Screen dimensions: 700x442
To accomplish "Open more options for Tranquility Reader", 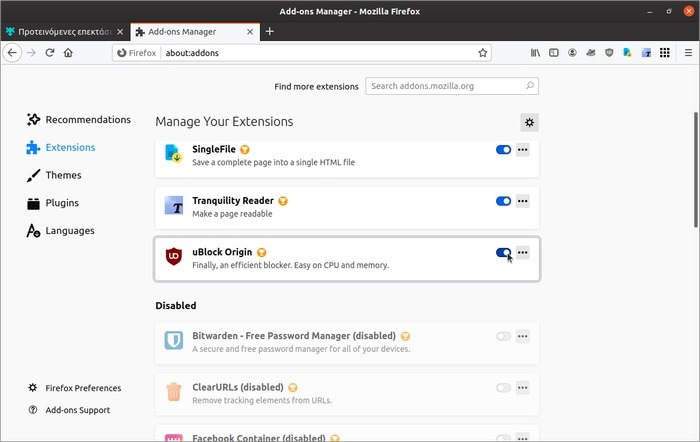I will (x=523, y=201).
